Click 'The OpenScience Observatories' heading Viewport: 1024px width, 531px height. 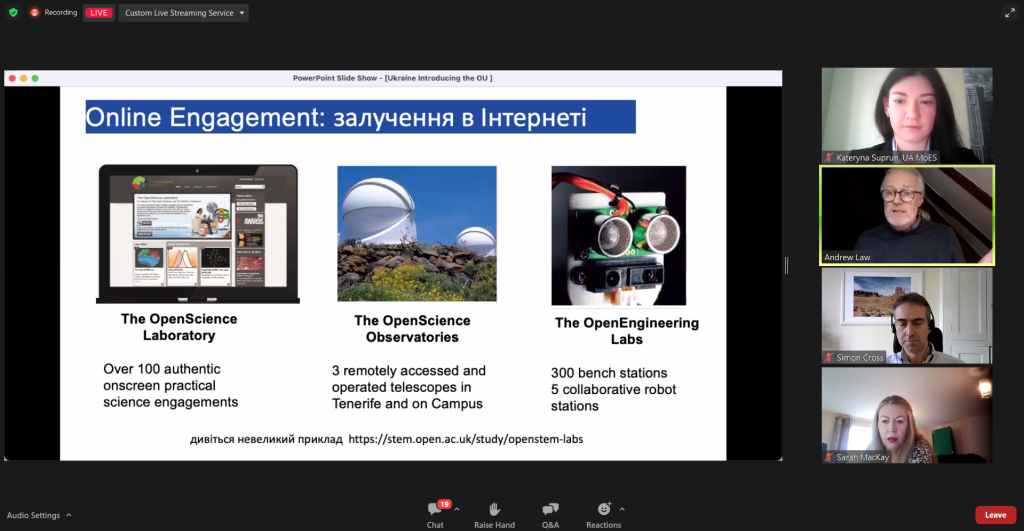[412, 329]
